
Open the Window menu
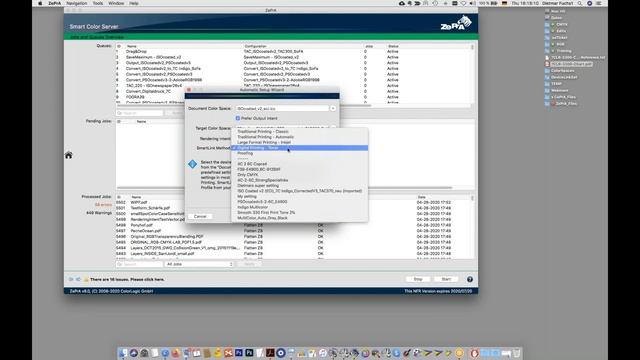tap(116, 3)
